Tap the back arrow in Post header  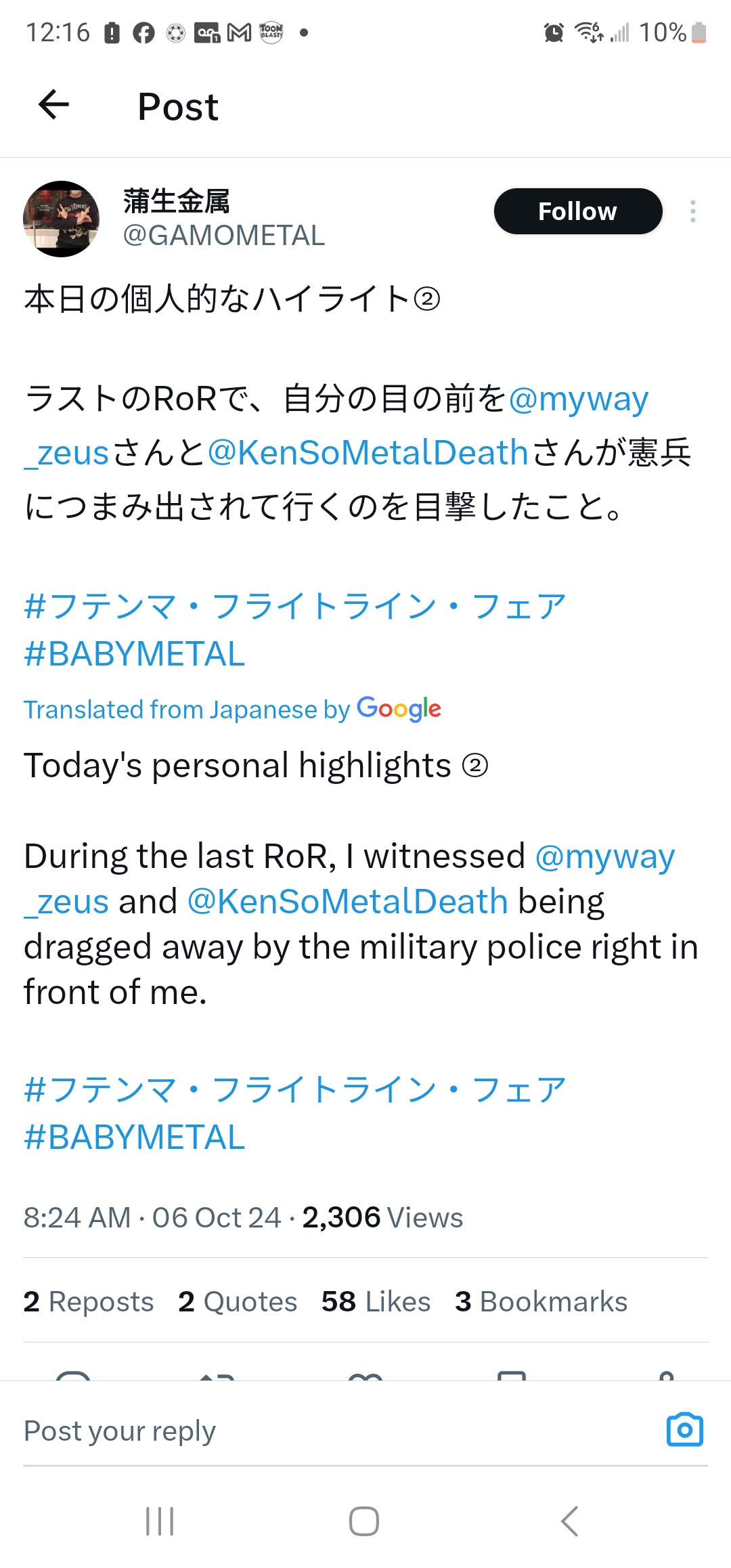[54, 105]
